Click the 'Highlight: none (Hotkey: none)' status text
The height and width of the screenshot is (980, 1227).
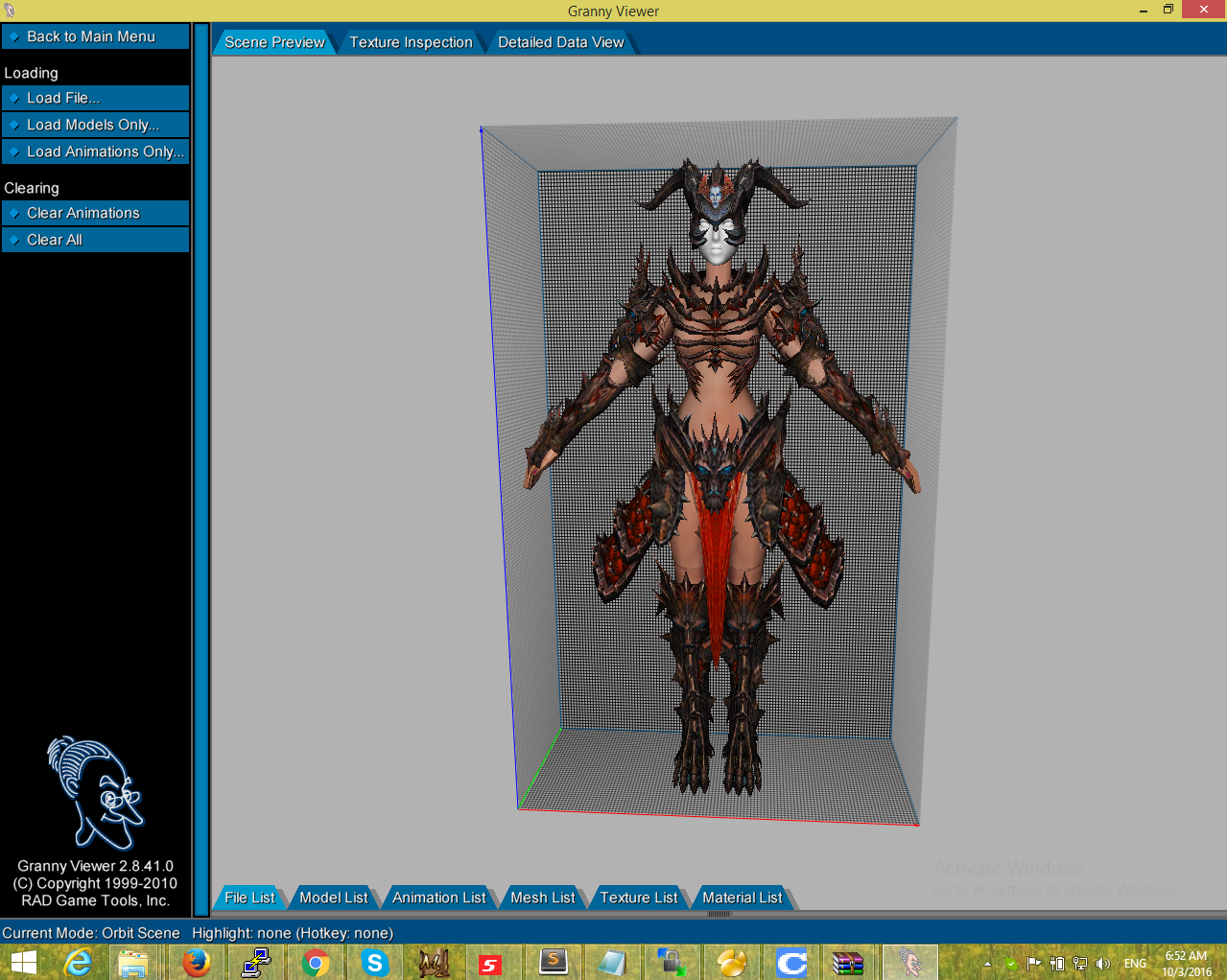click(x=293, y=933)
